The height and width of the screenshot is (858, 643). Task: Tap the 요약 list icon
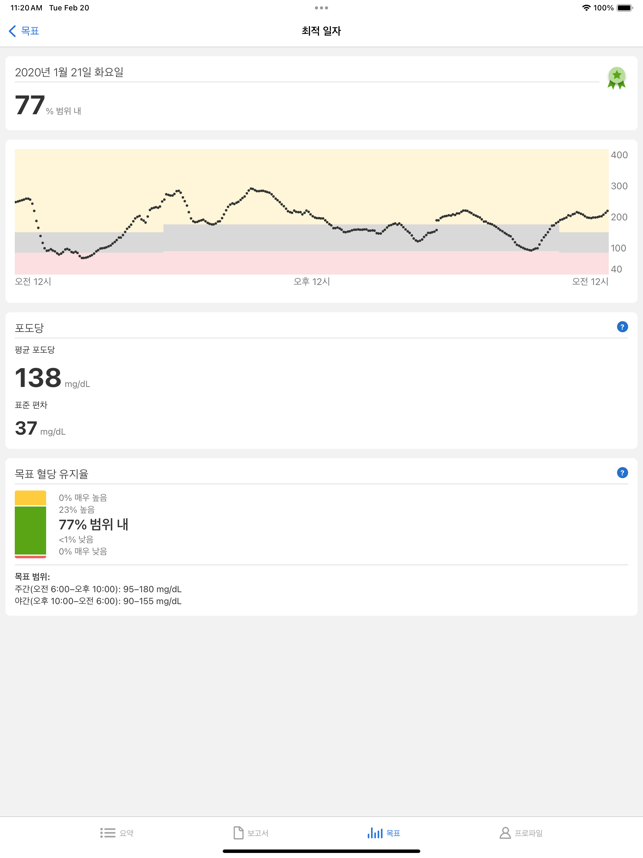(107, 832)
